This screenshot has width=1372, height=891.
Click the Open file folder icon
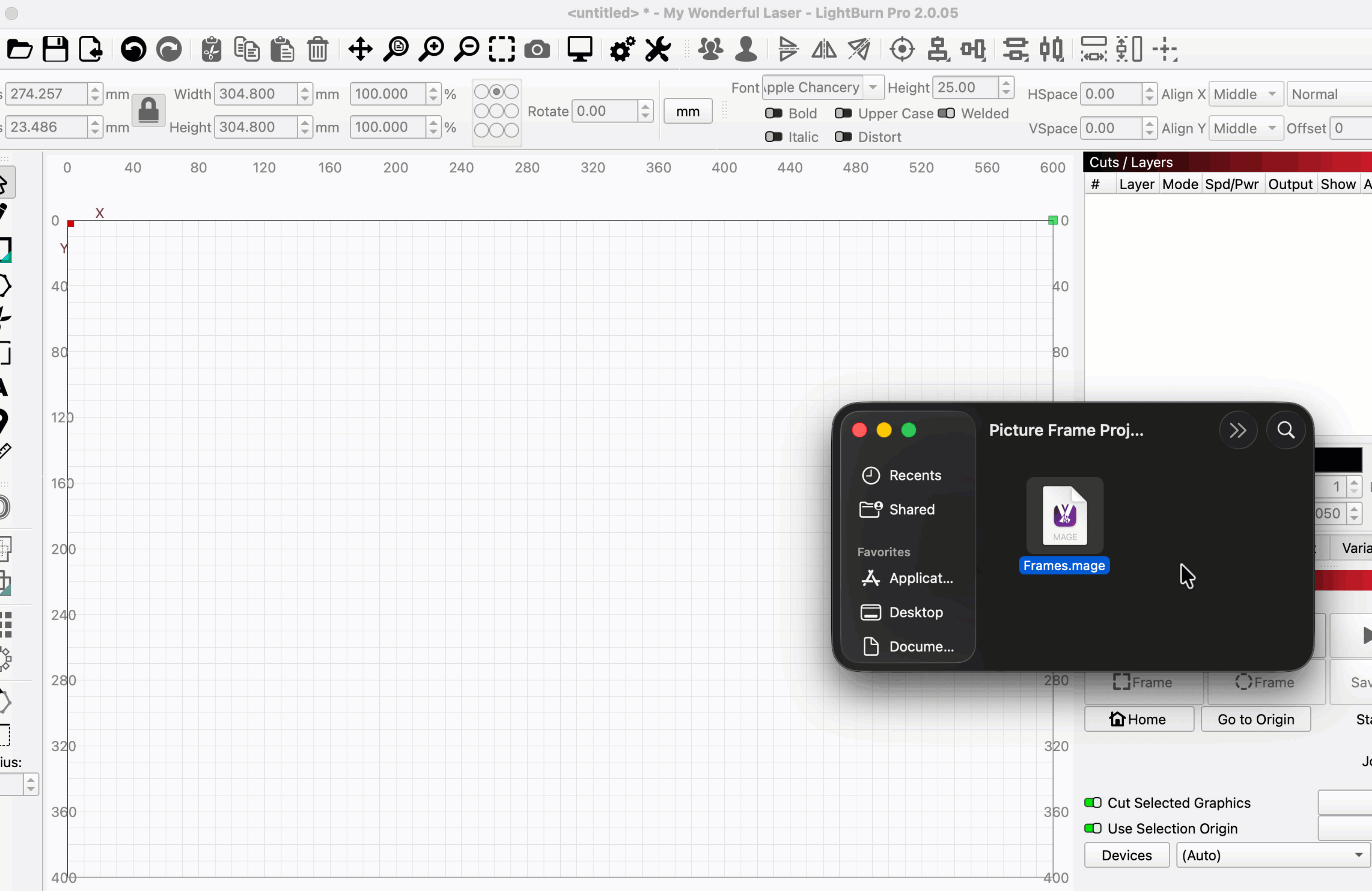(20, 49)
